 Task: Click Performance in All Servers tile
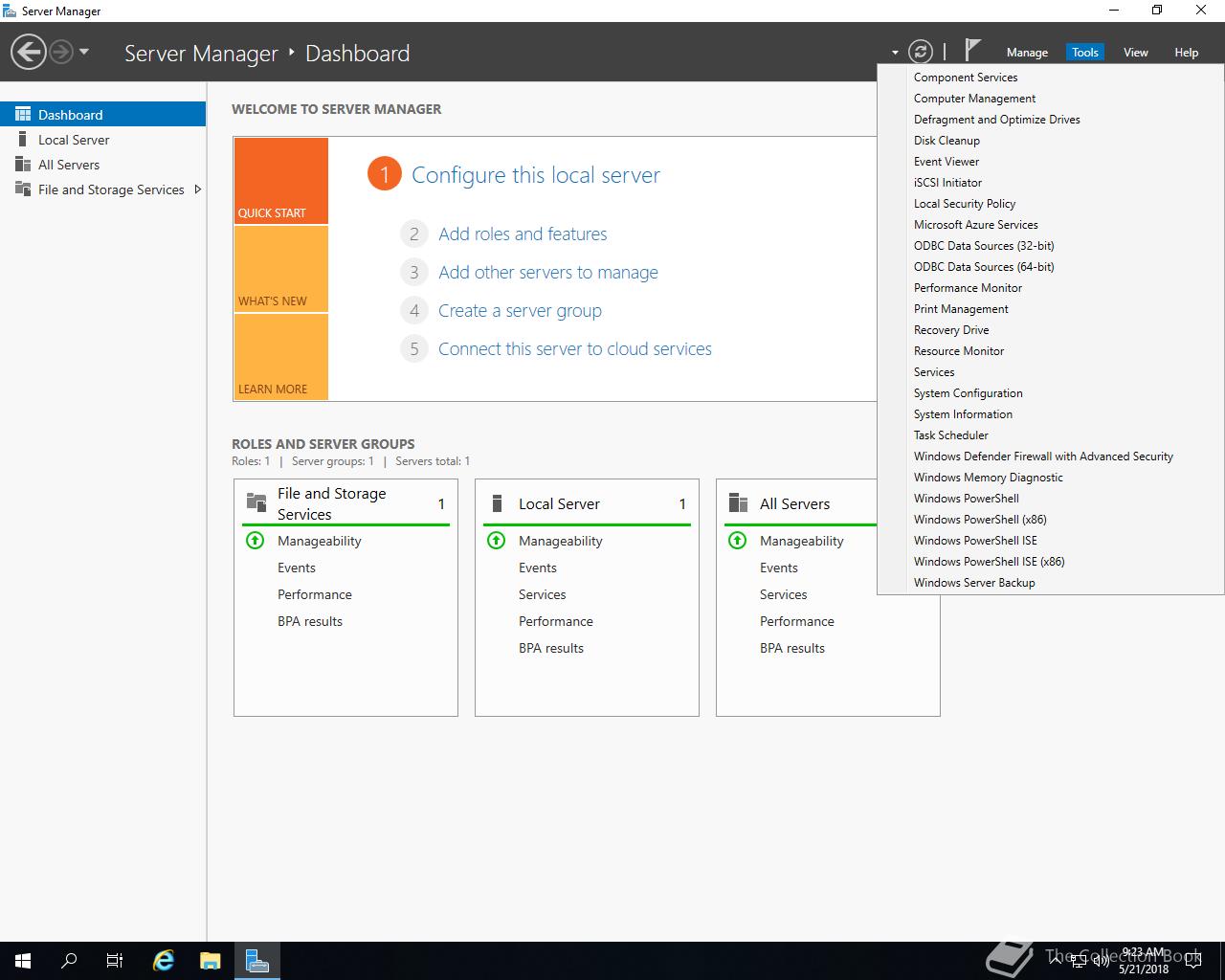pyautogui.click(x=797, y=621)
